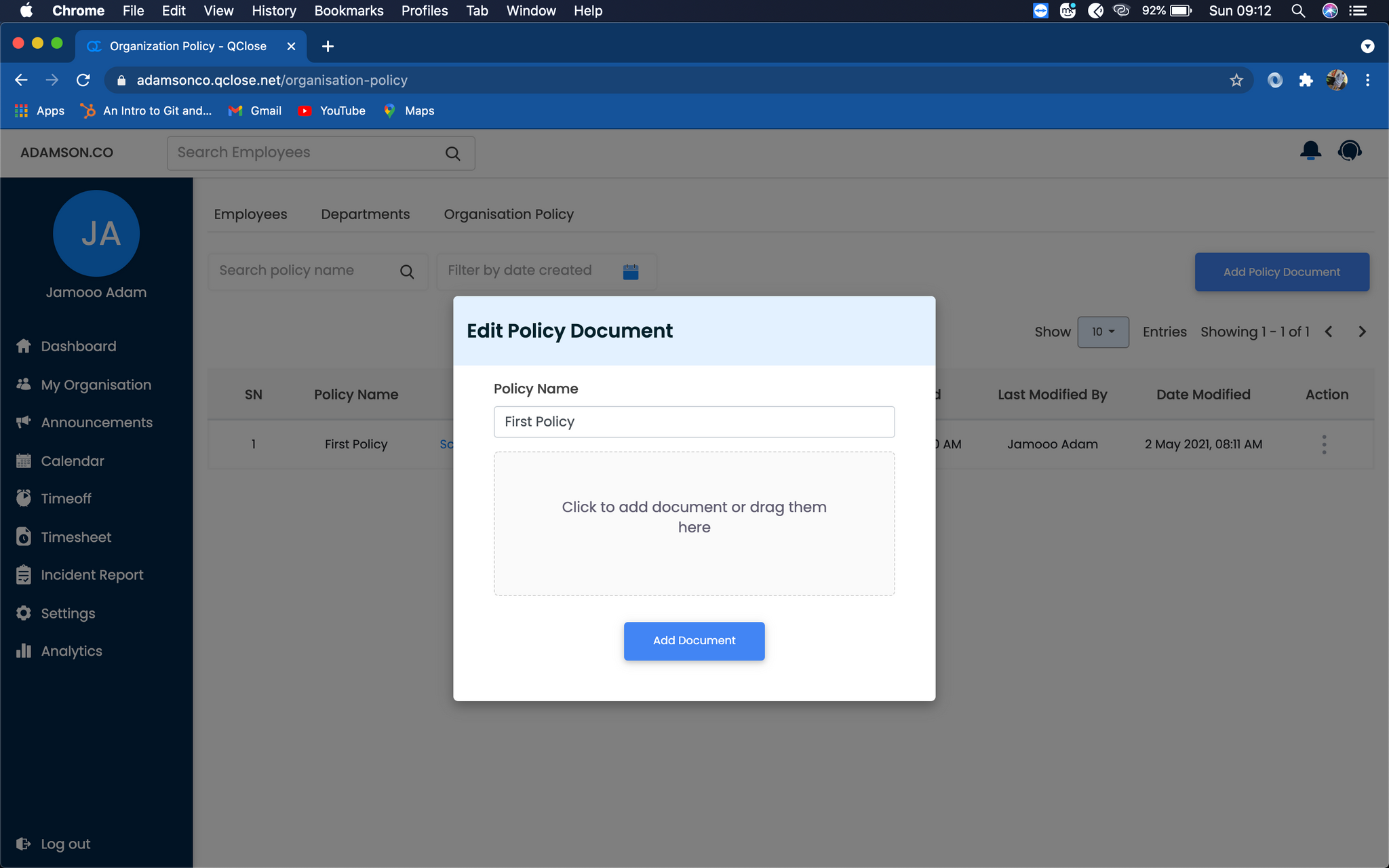Go to next page chevron

click(x=1362, y=332)
